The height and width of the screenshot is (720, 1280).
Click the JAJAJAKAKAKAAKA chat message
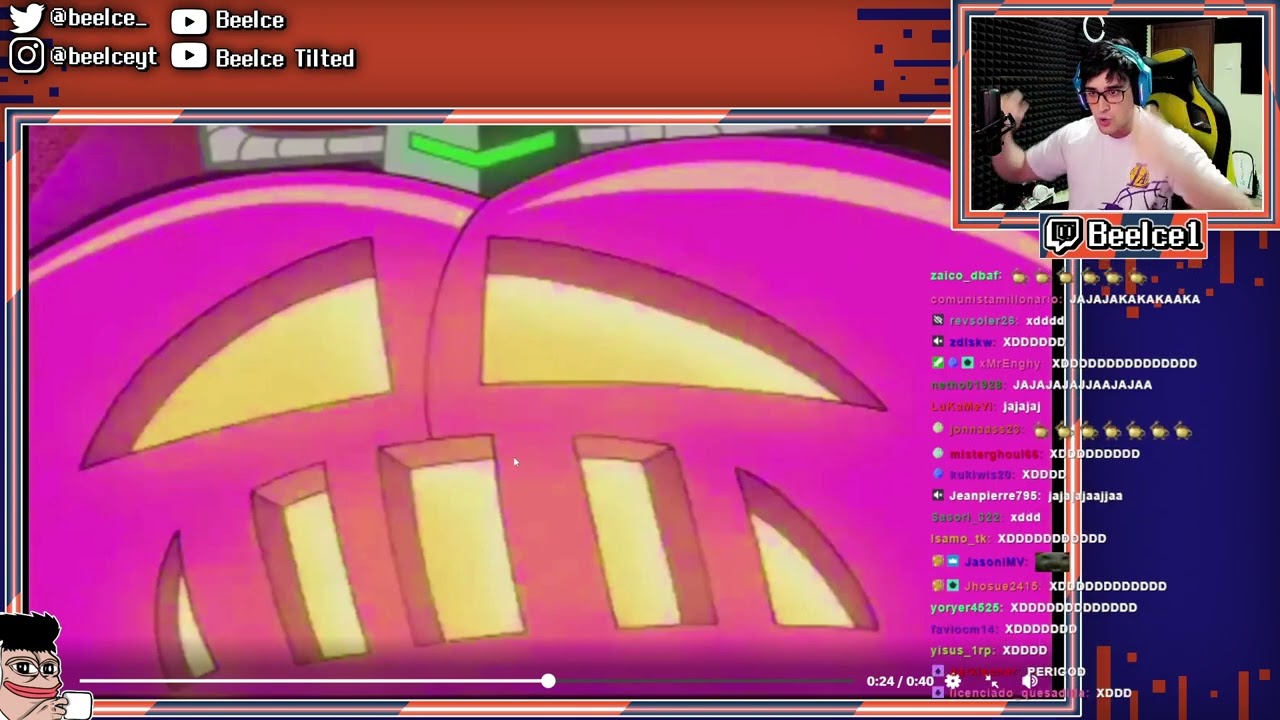pos(1134,299)
